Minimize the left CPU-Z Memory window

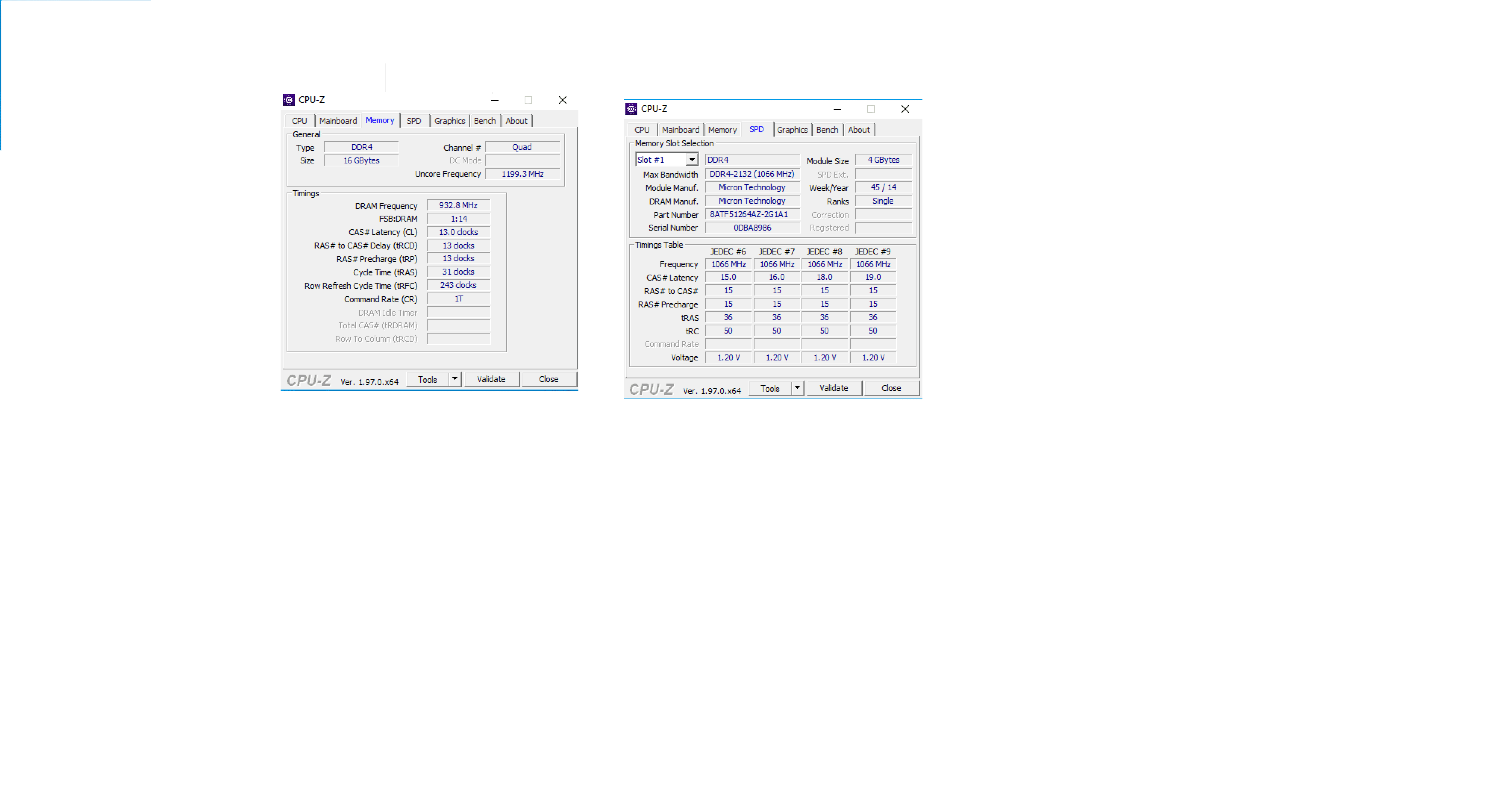point(495,100)
